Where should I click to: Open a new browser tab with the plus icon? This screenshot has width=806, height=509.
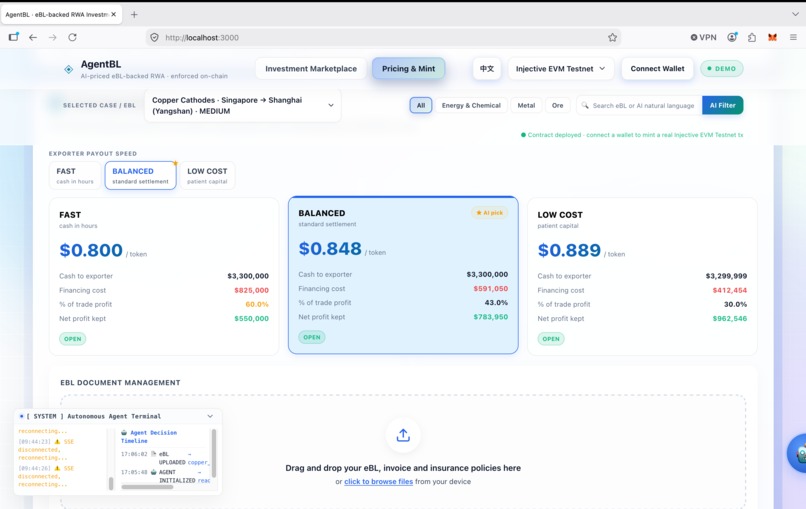click(134, 14)
